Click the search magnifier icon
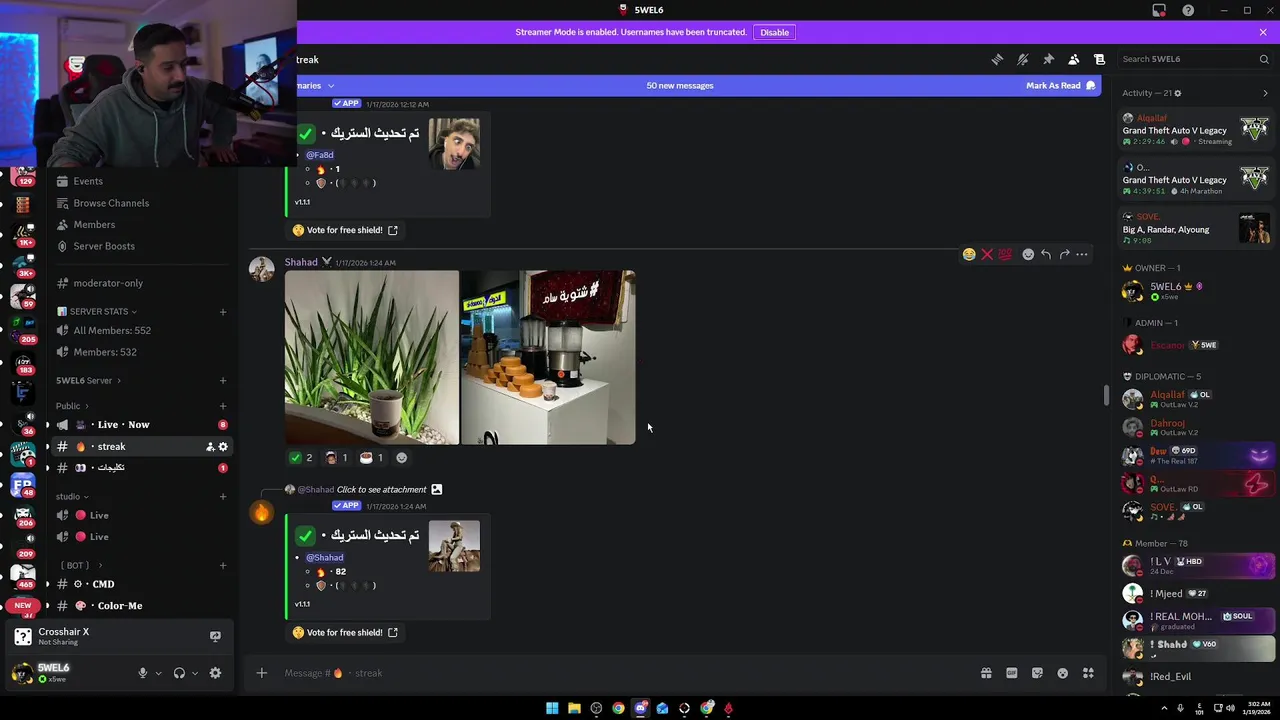The width and height of the screenshot is (1280, 720). pyautogui.click(x=1264, y=59)
